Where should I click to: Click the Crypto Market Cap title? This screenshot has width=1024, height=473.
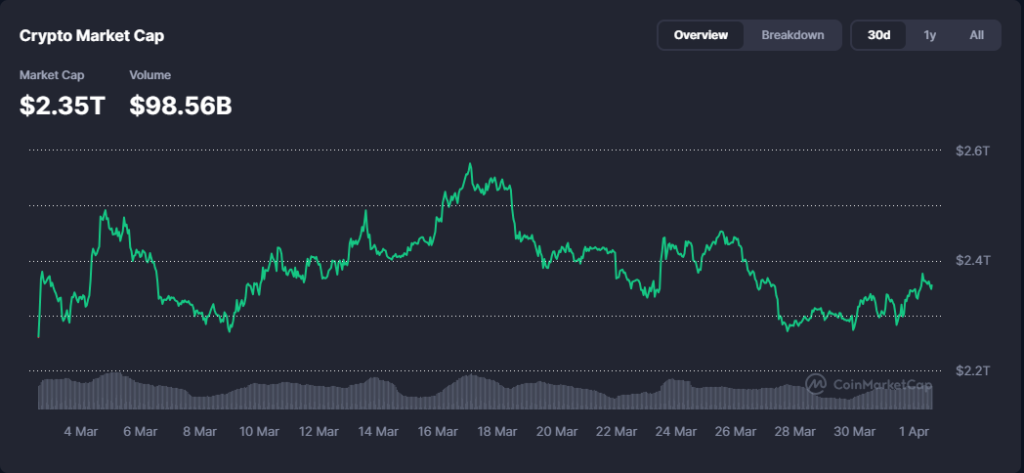coord(92,36)
